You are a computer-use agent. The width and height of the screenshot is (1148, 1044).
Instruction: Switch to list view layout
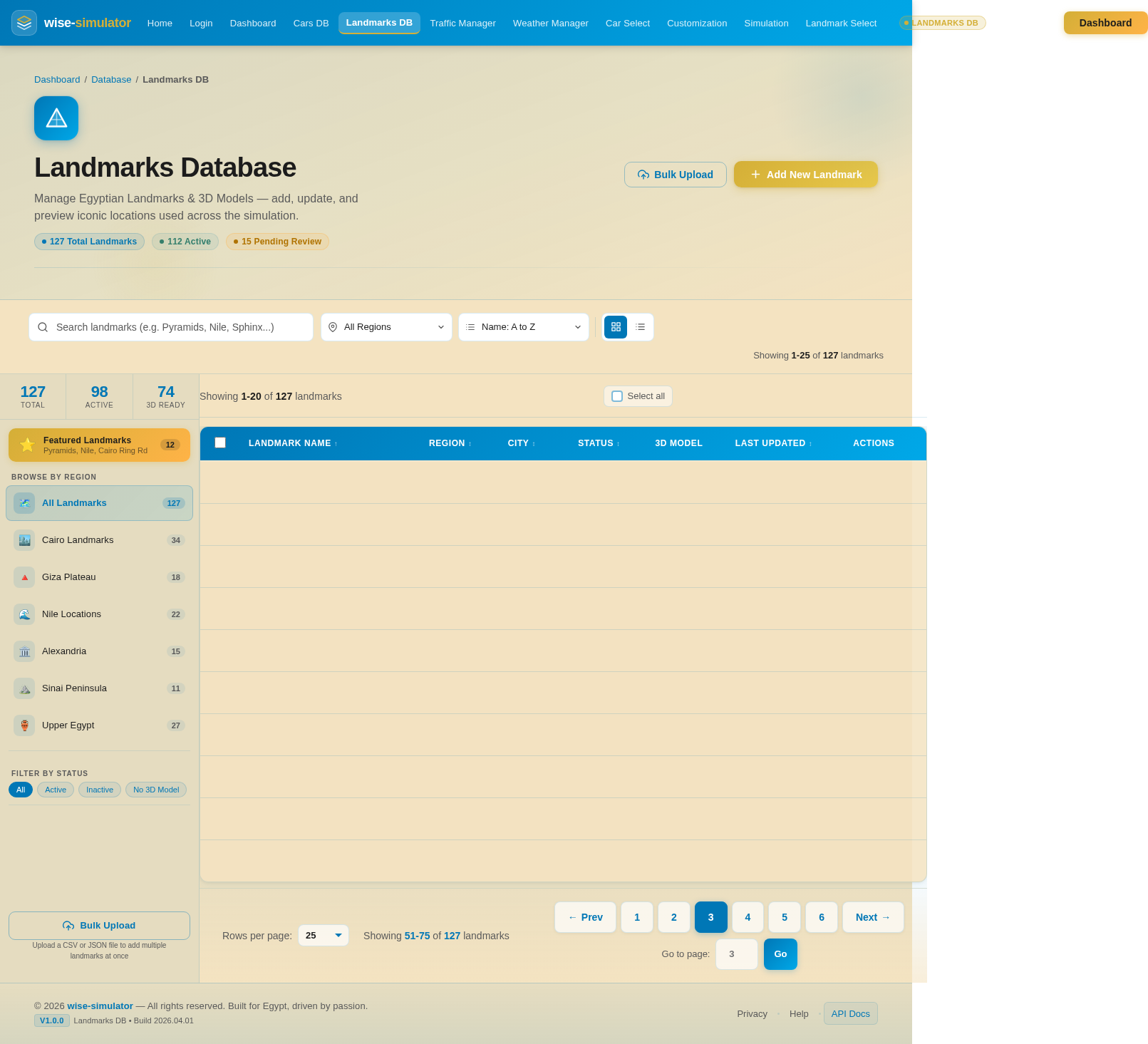[640, 327]
